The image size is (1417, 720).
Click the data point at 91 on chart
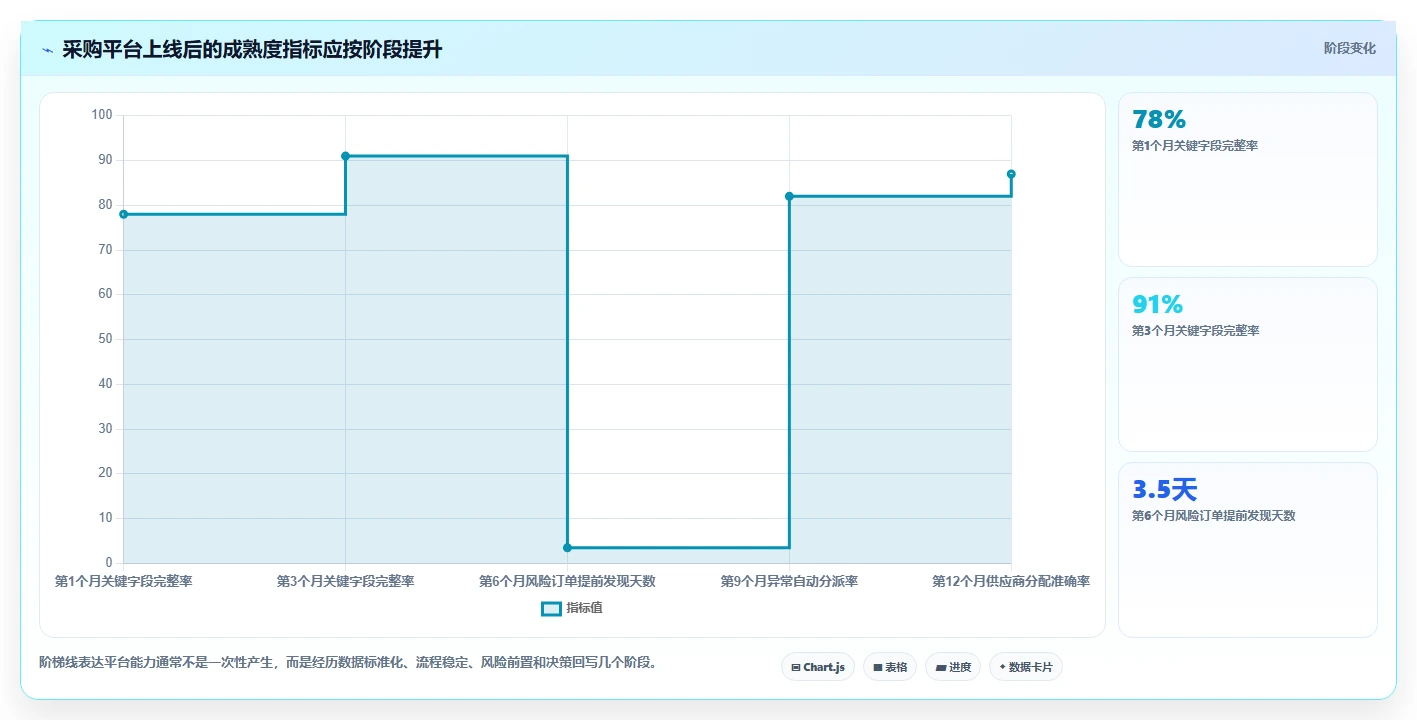(345, 156)
